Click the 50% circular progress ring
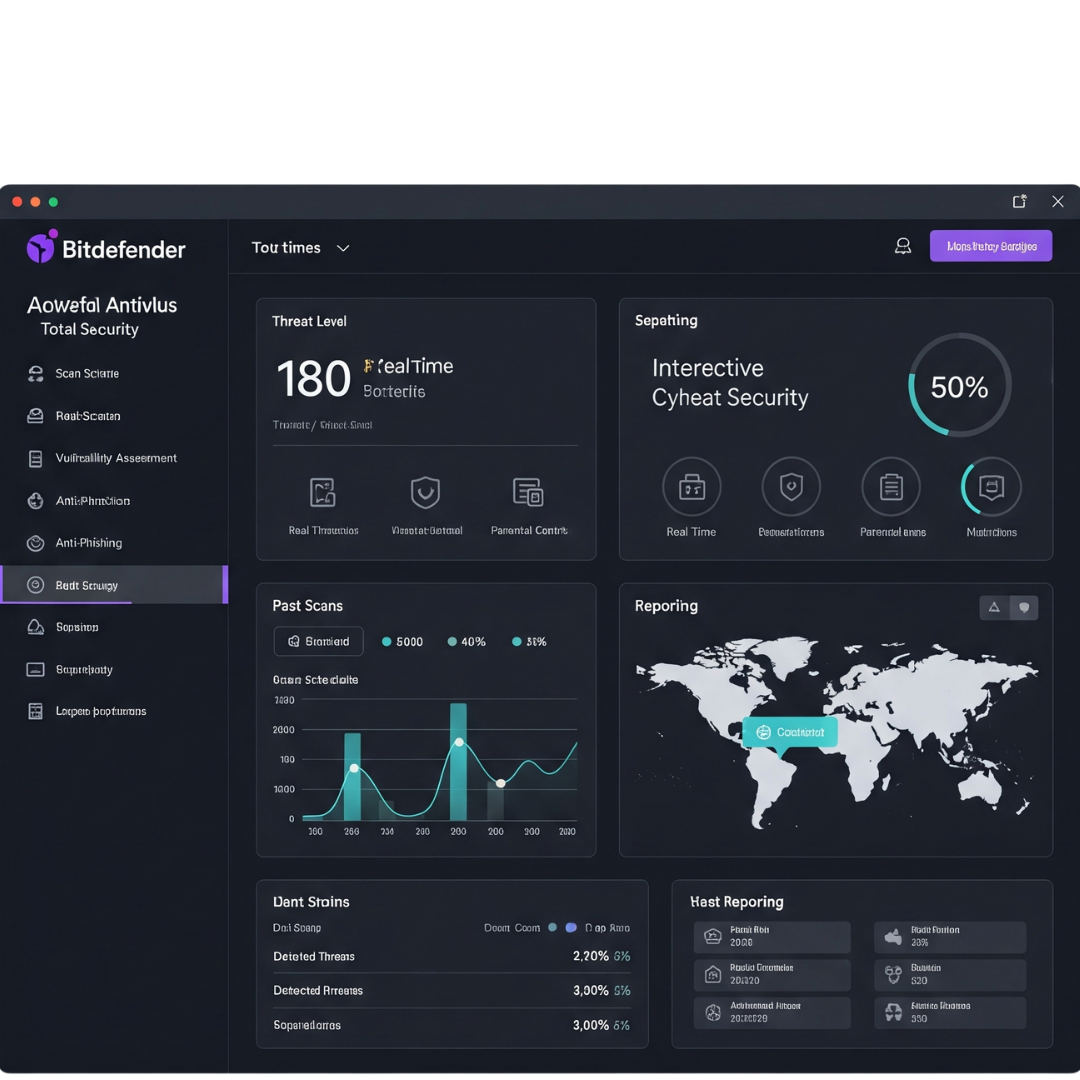The image size is (1080, 1080). (959, 385)
